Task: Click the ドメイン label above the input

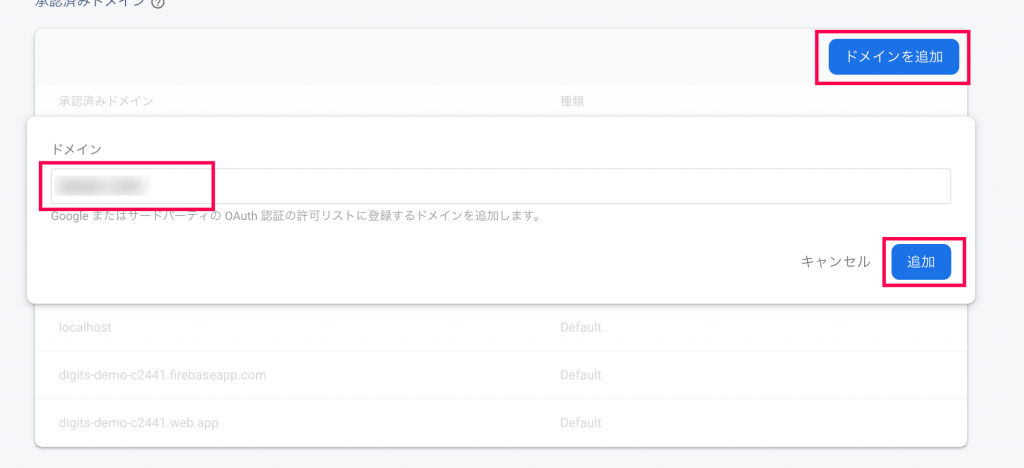Action: (76, 149)
